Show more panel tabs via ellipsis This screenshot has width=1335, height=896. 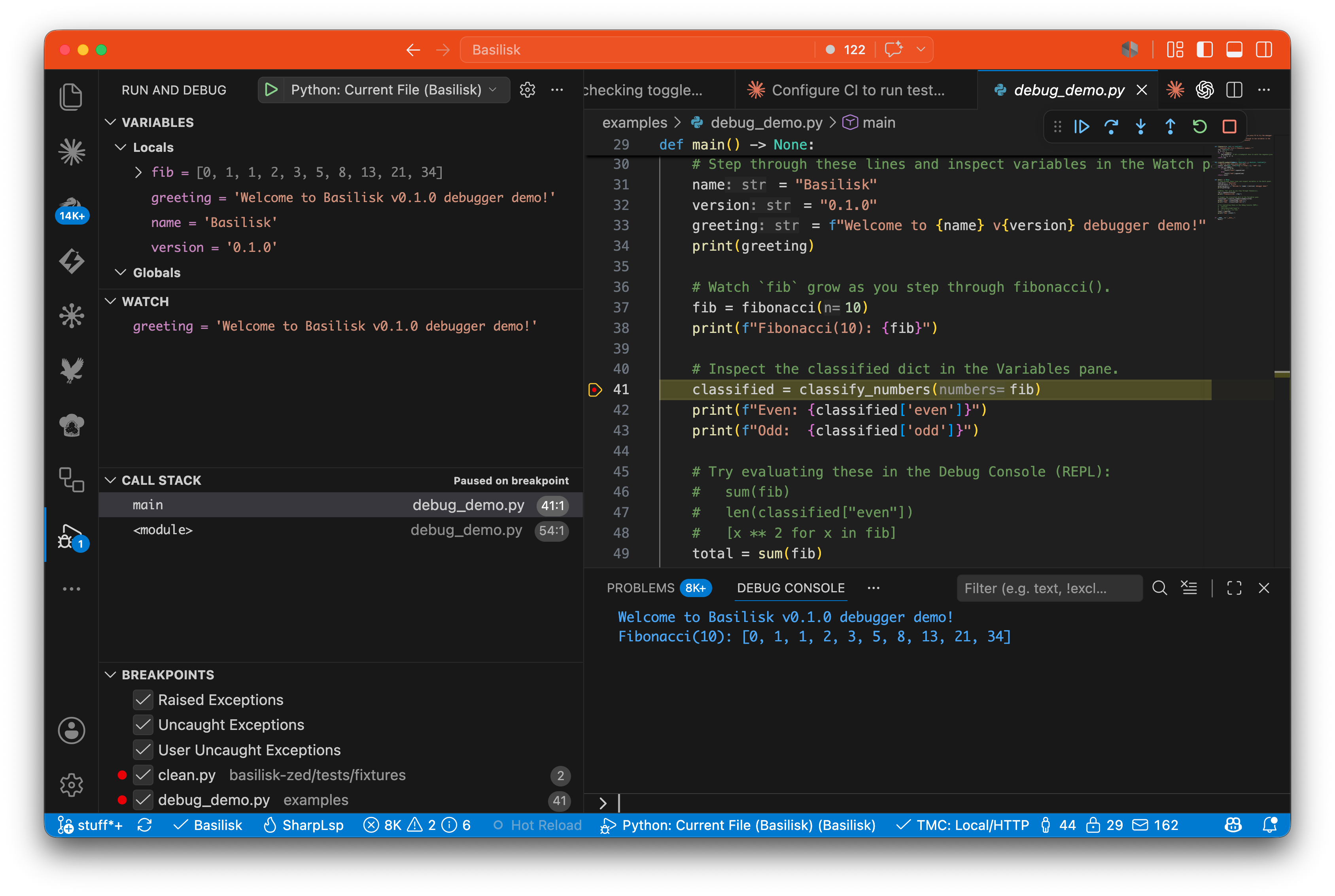[x=873, y=588]
